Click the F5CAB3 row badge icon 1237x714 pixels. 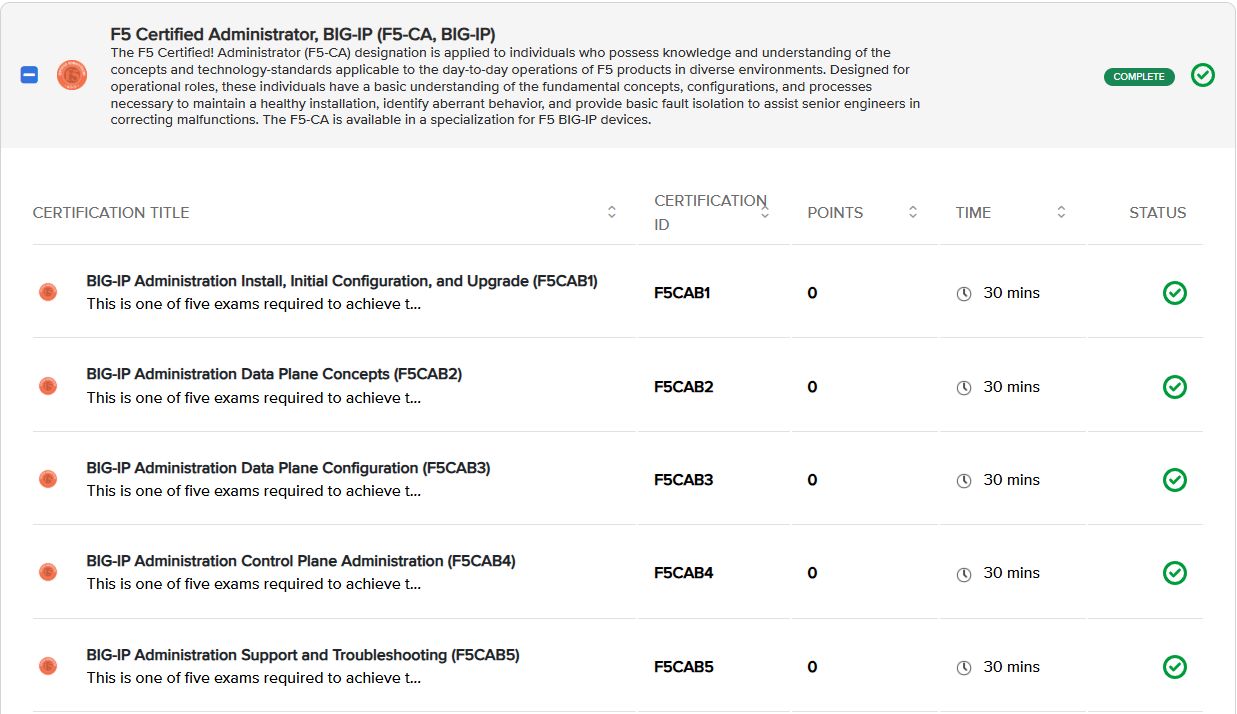point(48,479)
